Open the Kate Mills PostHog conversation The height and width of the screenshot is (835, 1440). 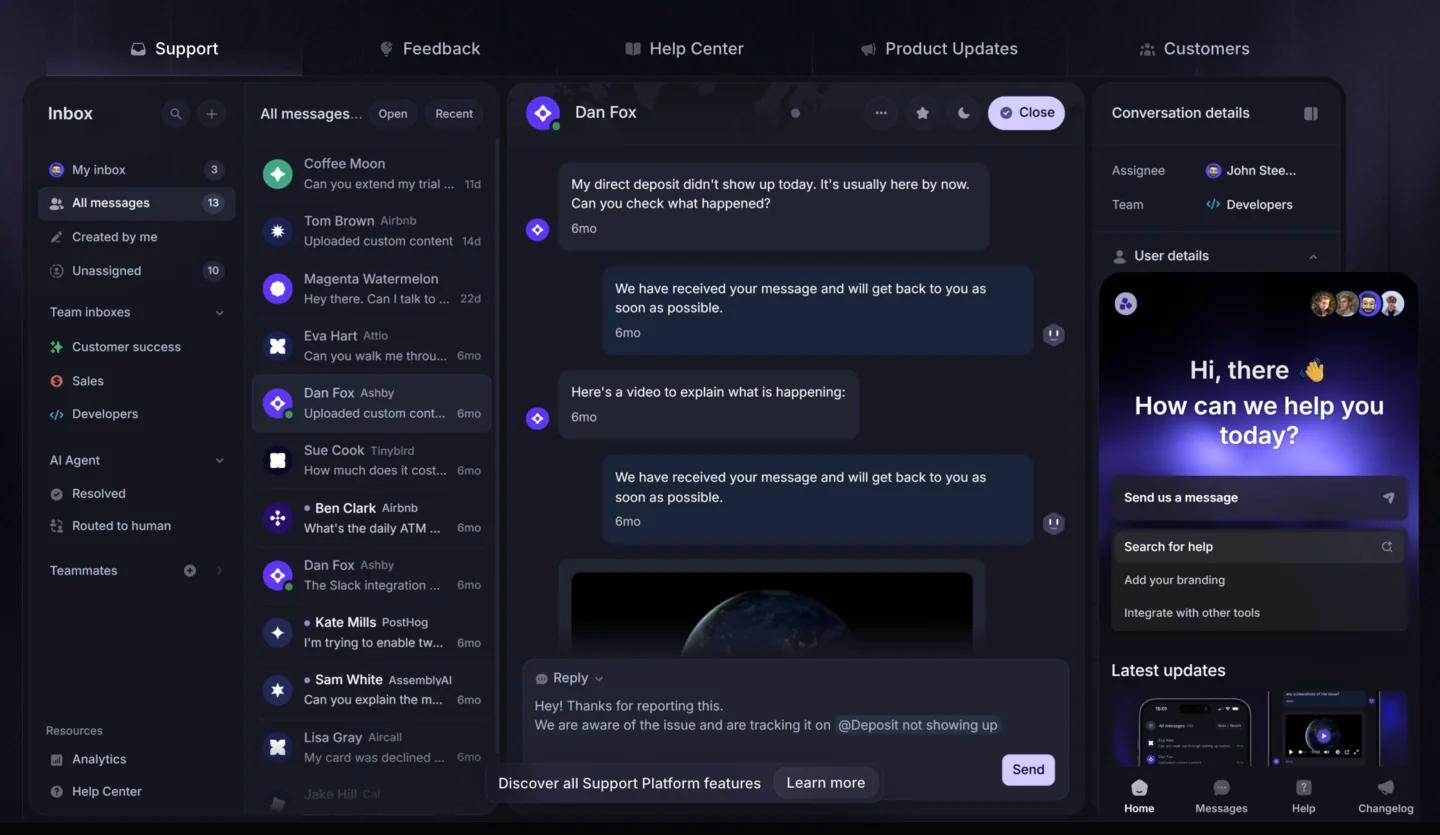tap(372, 633)
